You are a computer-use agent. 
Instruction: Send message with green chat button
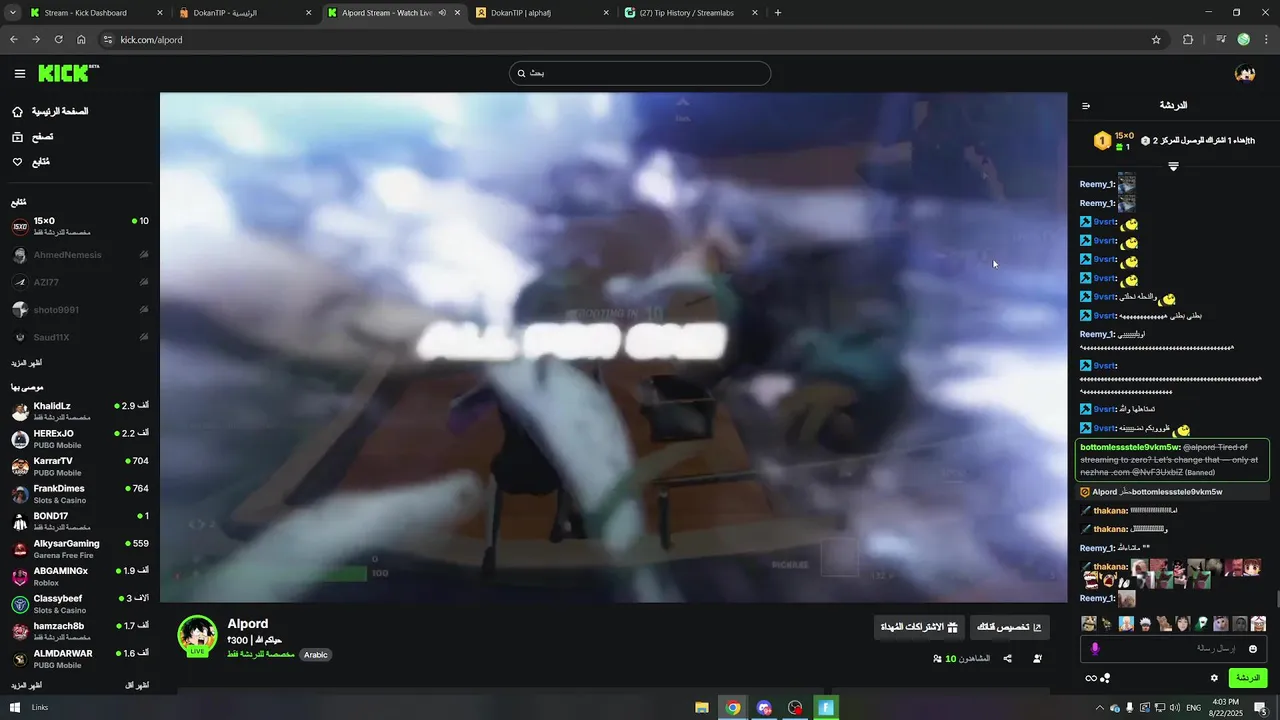pyautogui.click(x=1248, y=678)
